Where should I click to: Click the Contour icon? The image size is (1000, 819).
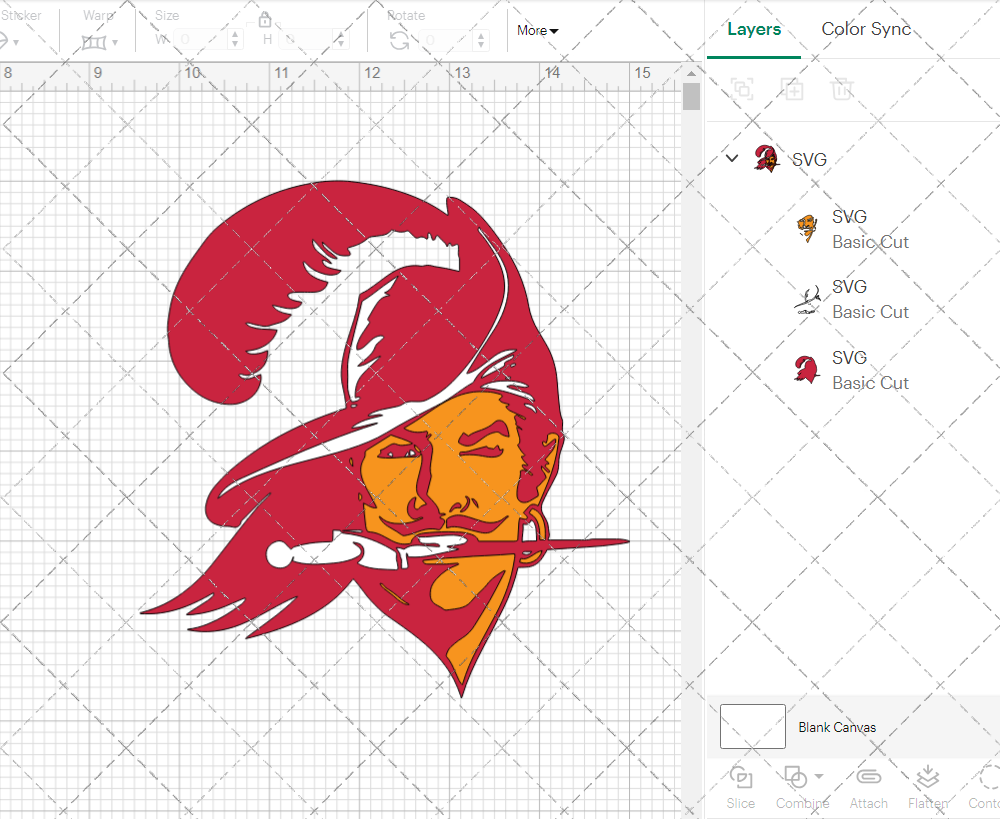coord(989,777)
